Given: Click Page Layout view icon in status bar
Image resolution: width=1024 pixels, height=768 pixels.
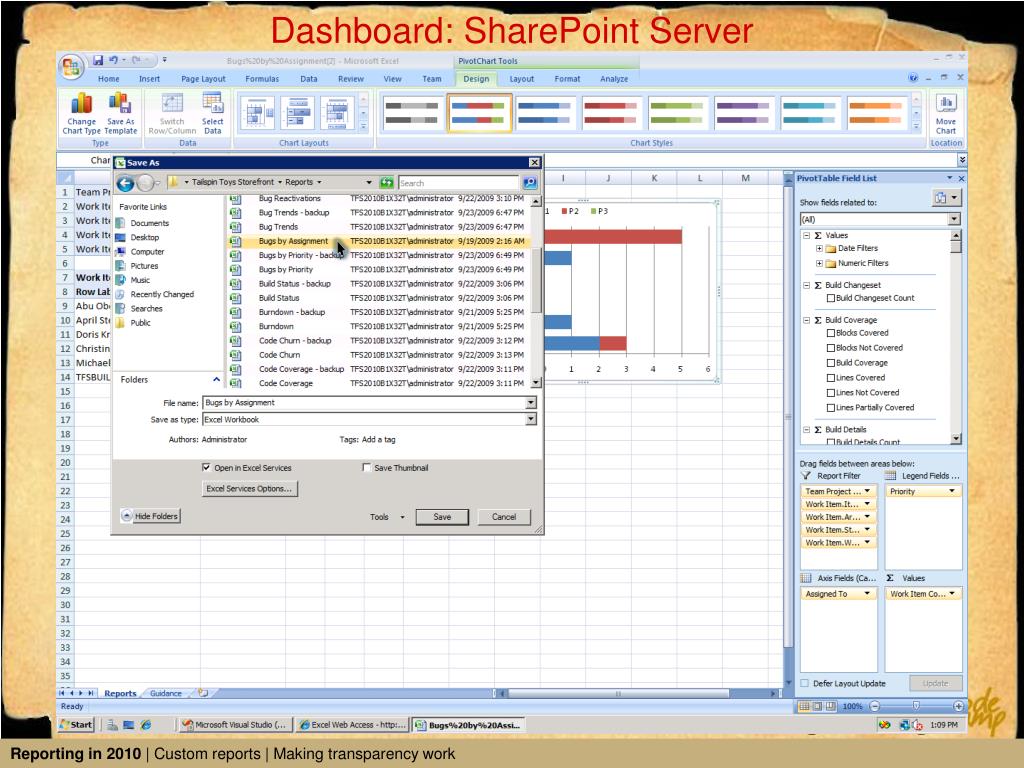Looking at the screenshot, I should point(818,706).
